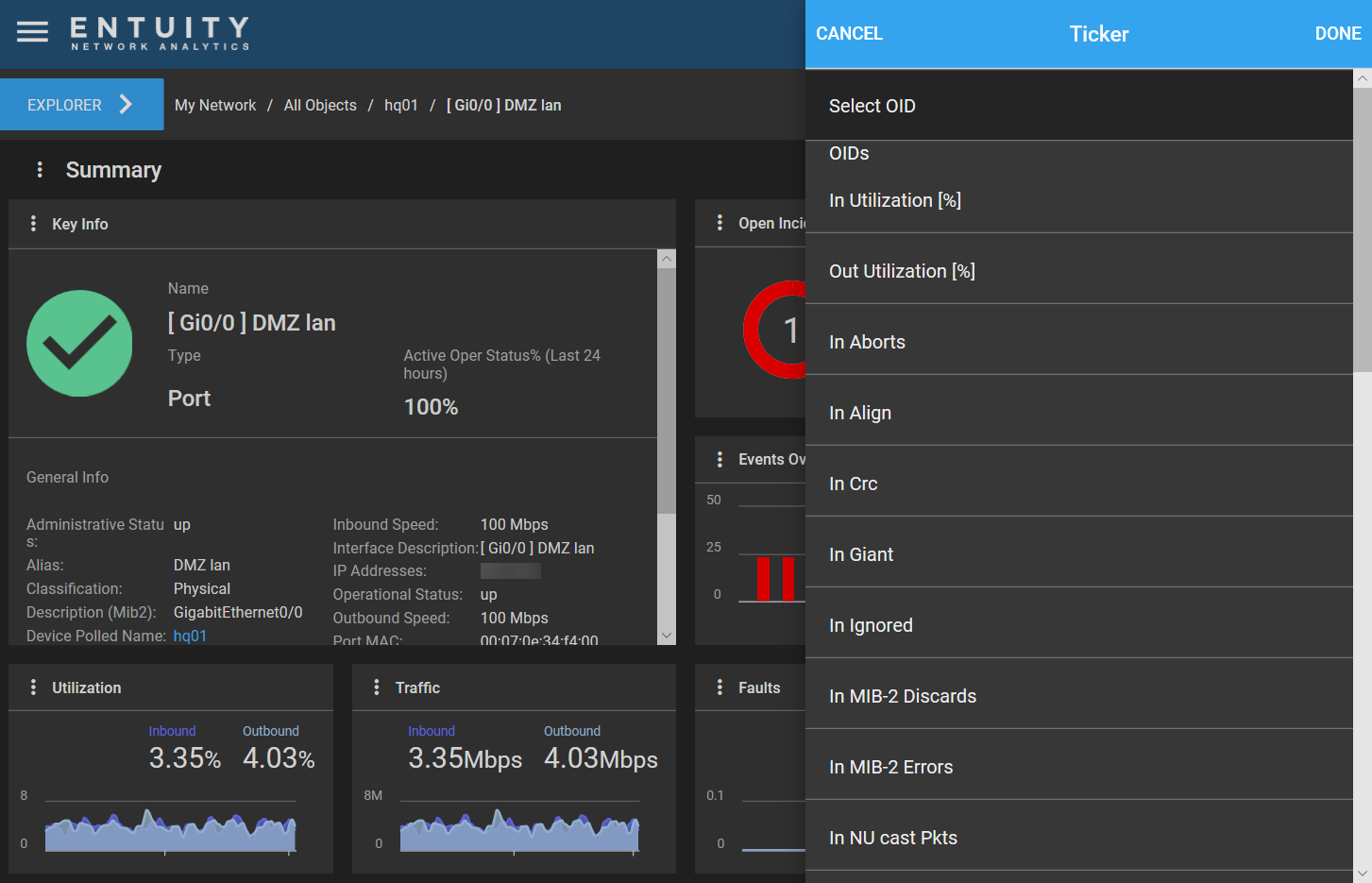Click Done in the Ticker panel
Image resolution: width=1372 pixels, height=883 pixels.
click(1337, 34)
